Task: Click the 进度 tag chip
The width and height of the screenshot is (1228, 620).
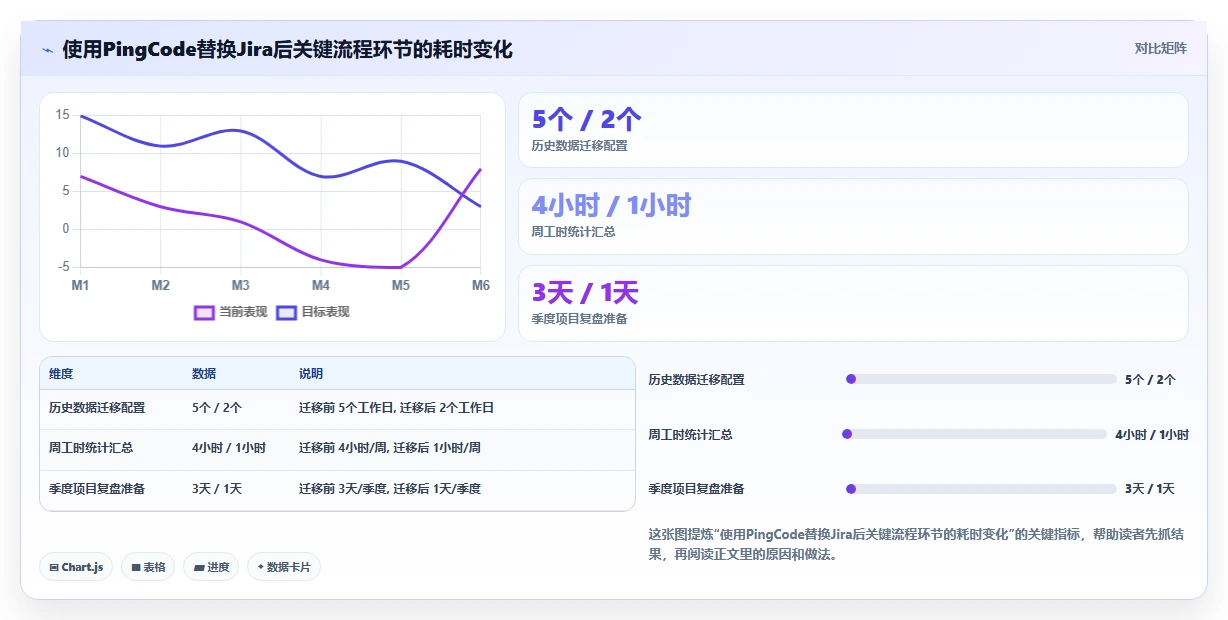Action: 211,567
